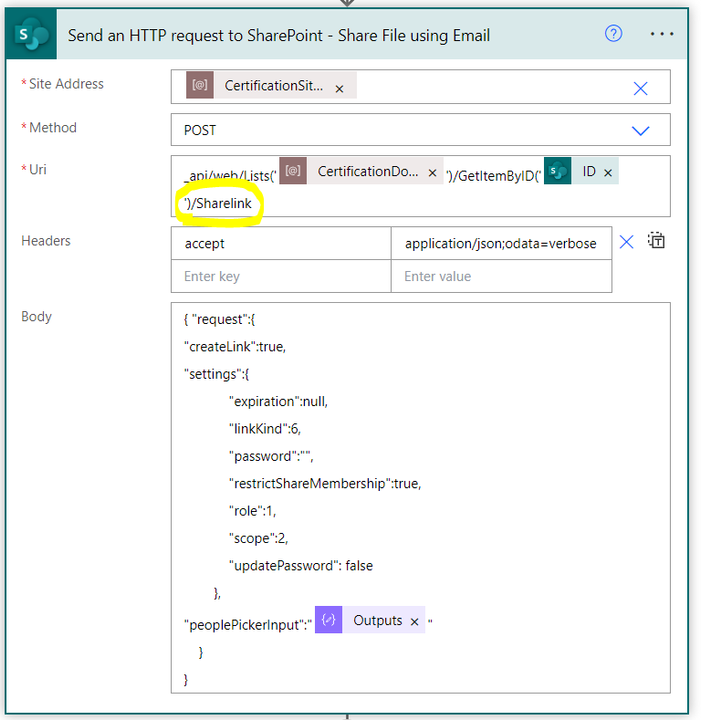
Task: Click the CertificationSit... token in Site Address
Action: coord(271,85)
